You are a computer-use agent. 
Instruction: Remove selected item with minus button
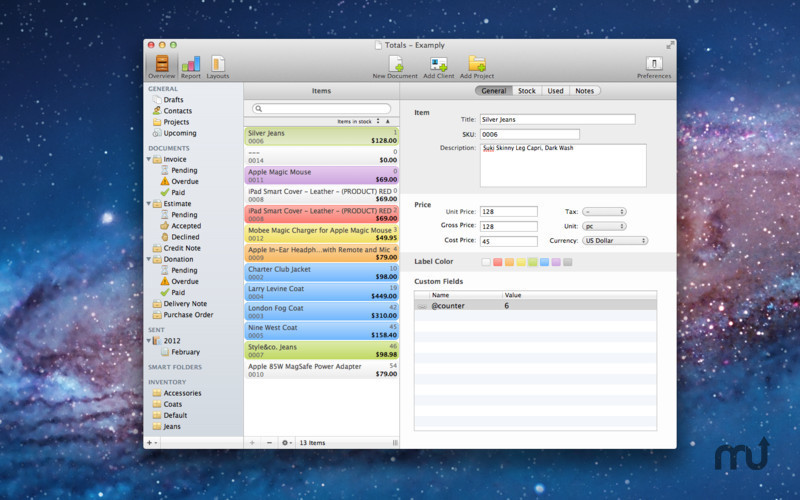269,443
